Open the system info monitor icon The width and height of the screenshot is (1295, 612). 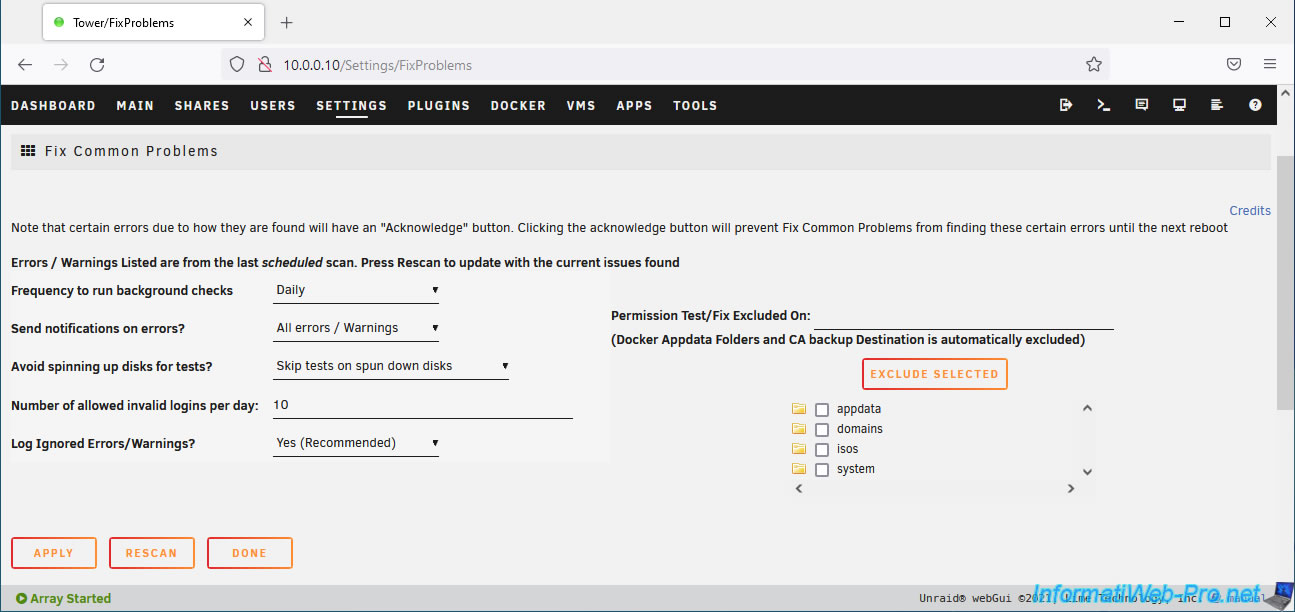(1180, 105)
